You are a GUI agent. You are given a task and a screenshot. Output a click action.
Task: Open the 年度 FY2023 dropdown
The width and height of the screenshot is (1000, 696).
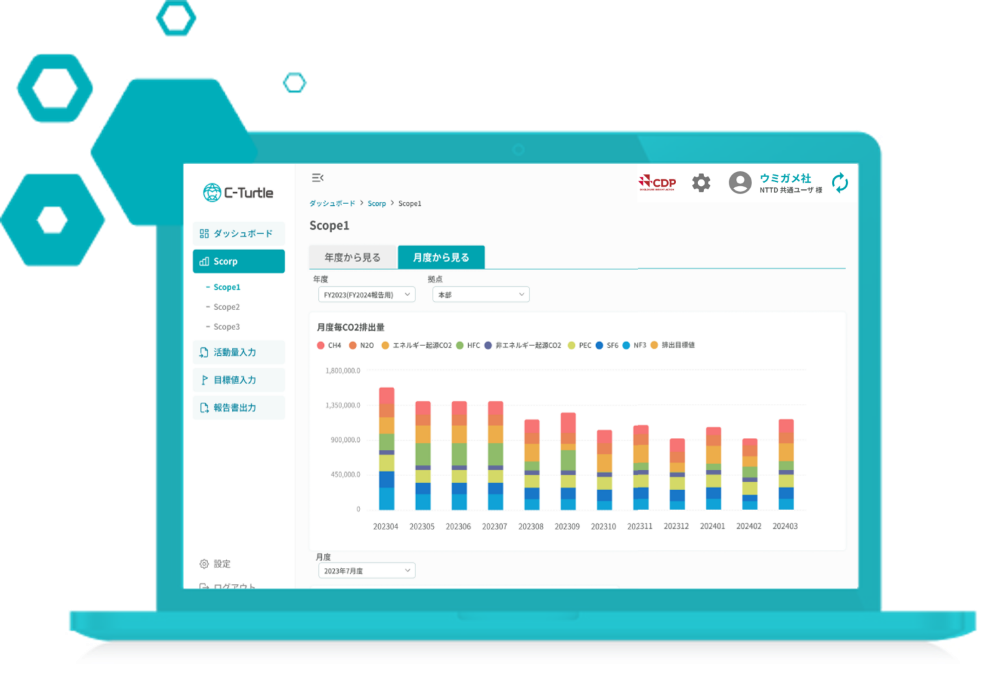click(366, 295)
